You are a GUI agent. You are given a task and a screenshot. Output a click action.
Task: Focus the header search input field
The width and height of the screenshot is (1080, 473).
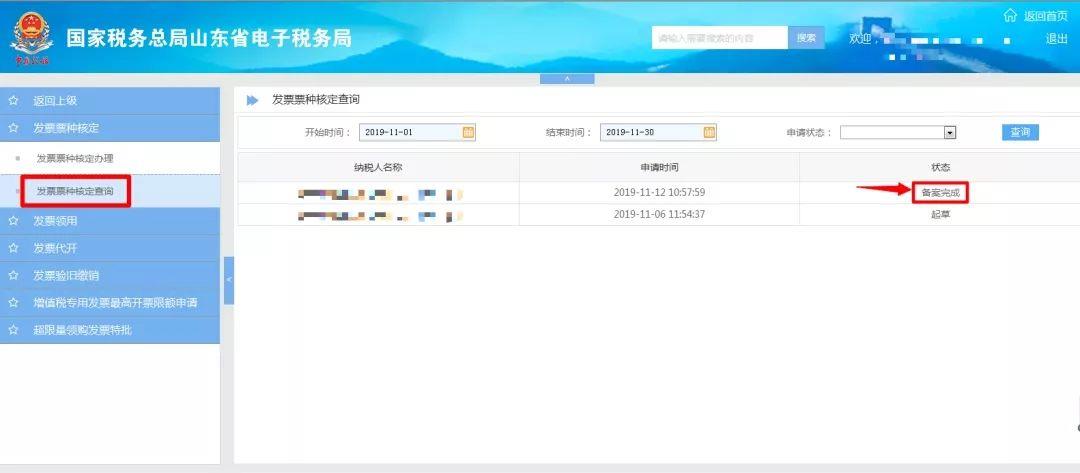click(x=720, y=38)
